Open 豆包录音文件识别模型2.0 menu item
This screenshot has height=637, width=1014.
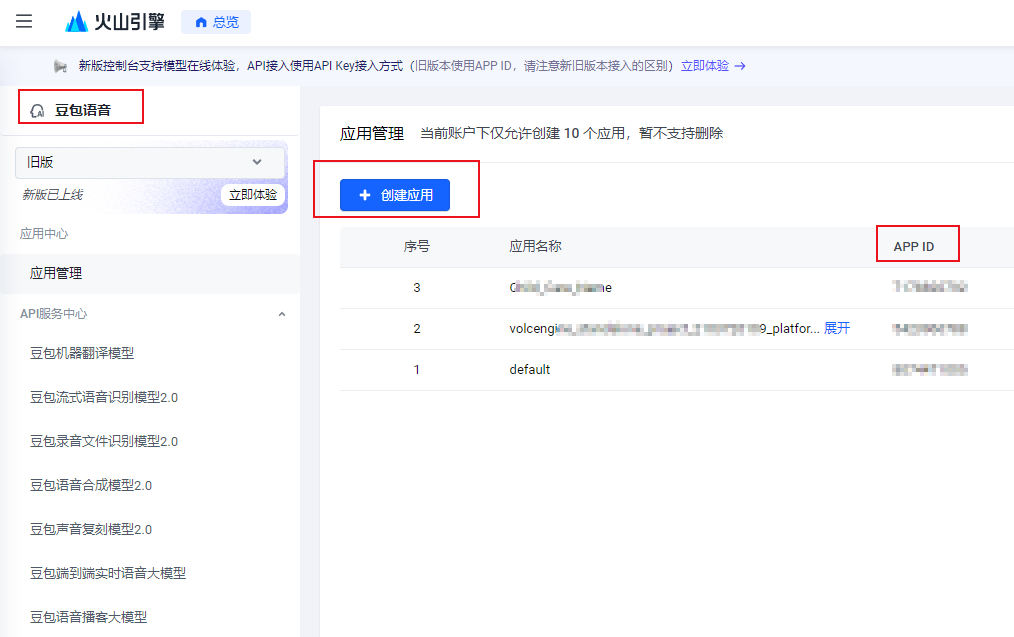(x=104, y=441)
